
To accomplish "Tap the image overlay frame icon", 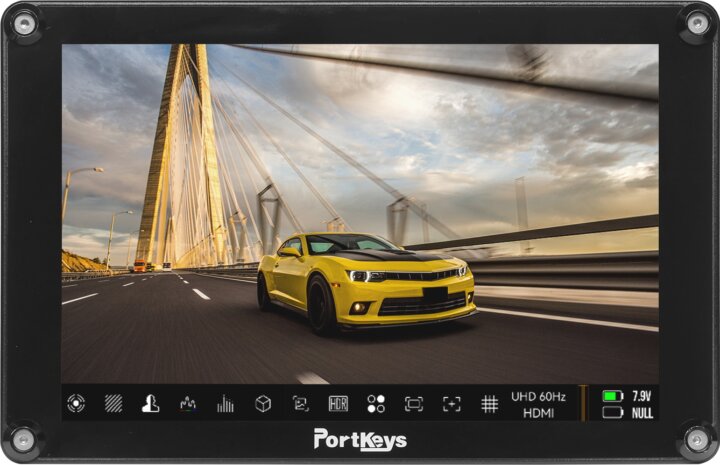I will pos(301,404).
